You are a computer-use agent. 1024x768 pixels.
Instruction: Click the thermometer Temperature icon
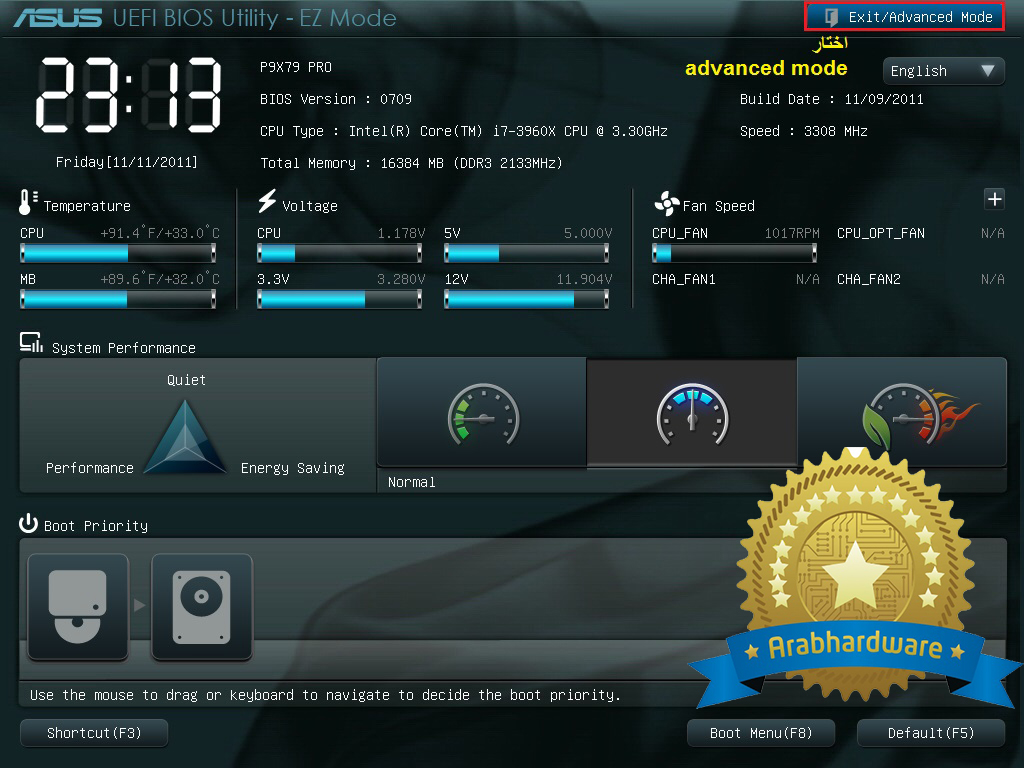point(27,202)
